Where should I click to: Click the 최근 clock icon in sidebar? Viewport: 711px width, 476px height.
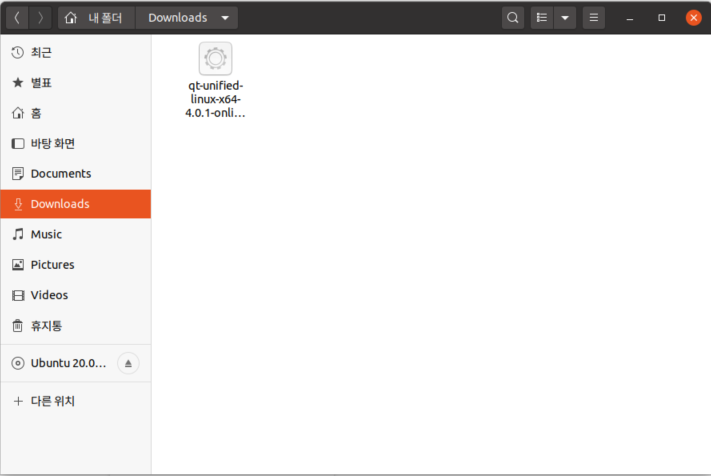pyautogui.click(x=17, y=53)
